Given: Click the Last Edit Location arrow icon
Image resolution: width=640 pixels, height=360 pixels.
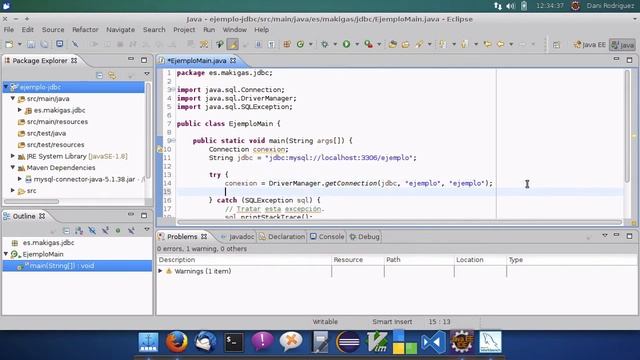Looking at the screenshot, I should (x=487, y=44).
